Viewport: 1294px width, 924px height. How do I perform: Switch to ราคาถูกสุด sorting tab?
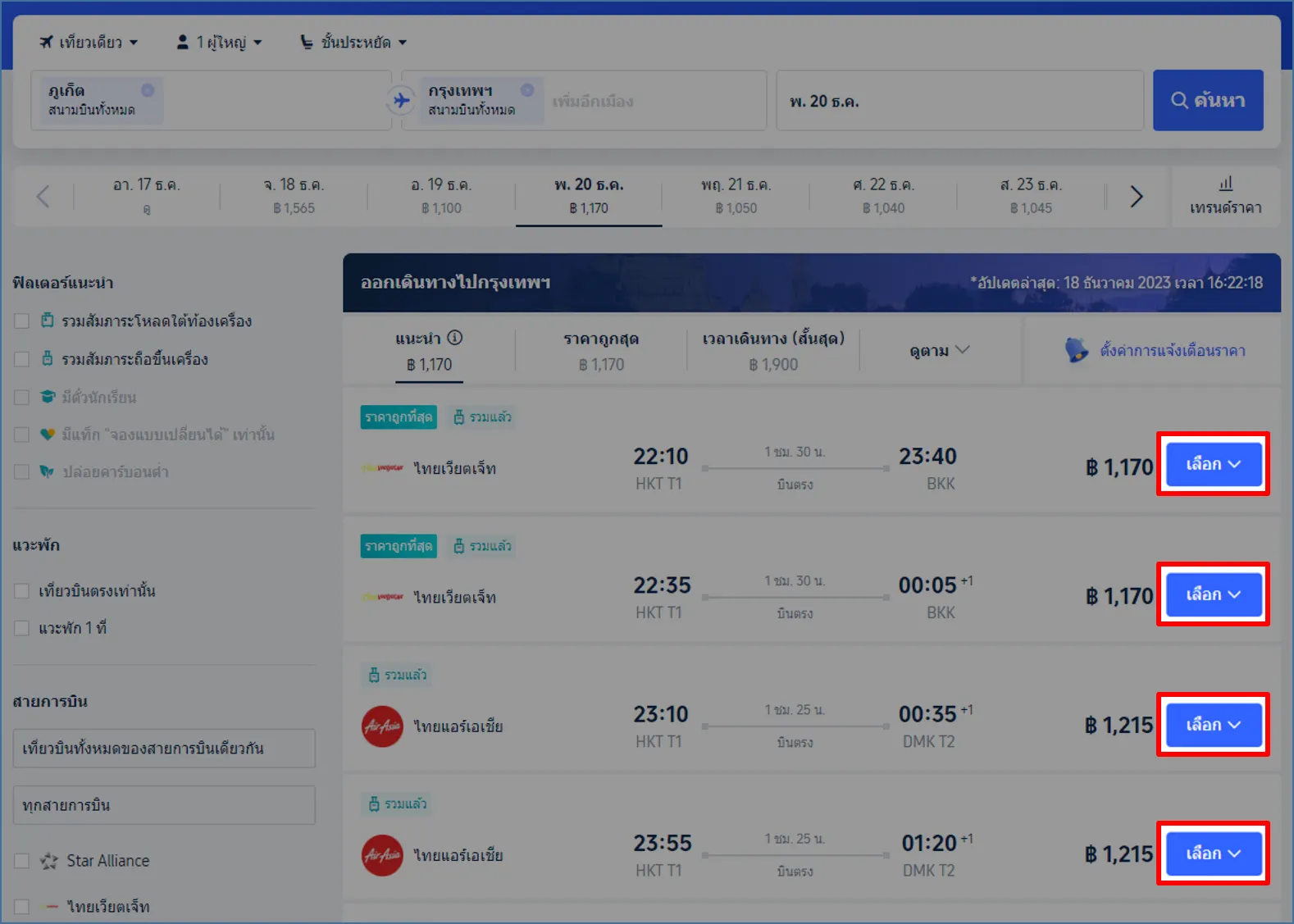[601, 351]
